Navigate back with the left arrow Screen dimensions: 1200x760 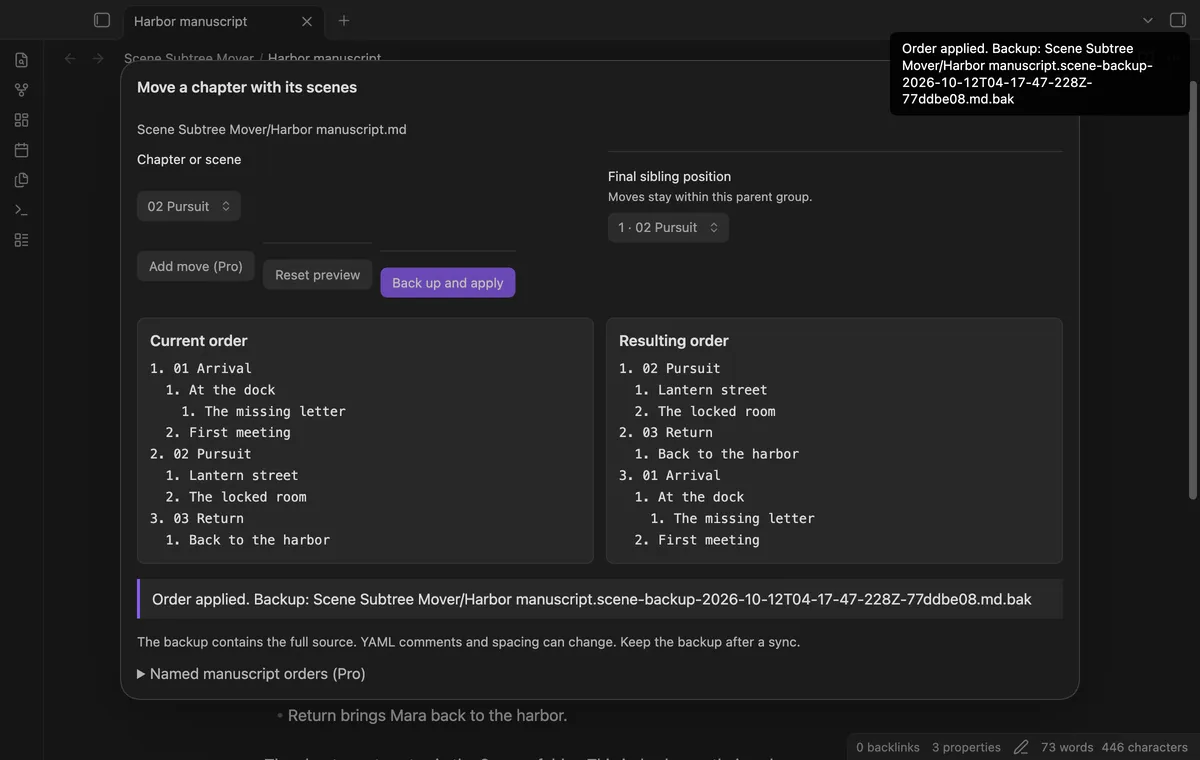(70, 58)
